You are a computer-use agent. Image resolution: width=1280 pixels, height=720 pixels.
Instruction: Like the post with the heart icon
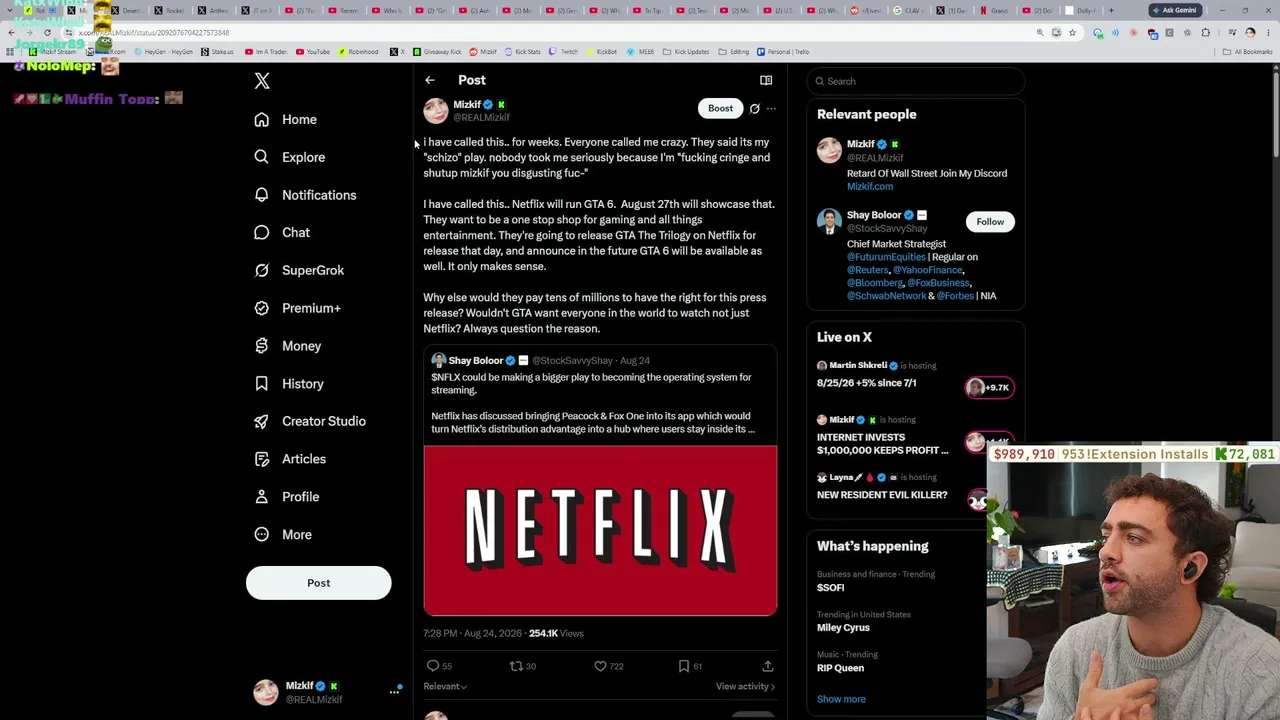(x=600, y=666)
